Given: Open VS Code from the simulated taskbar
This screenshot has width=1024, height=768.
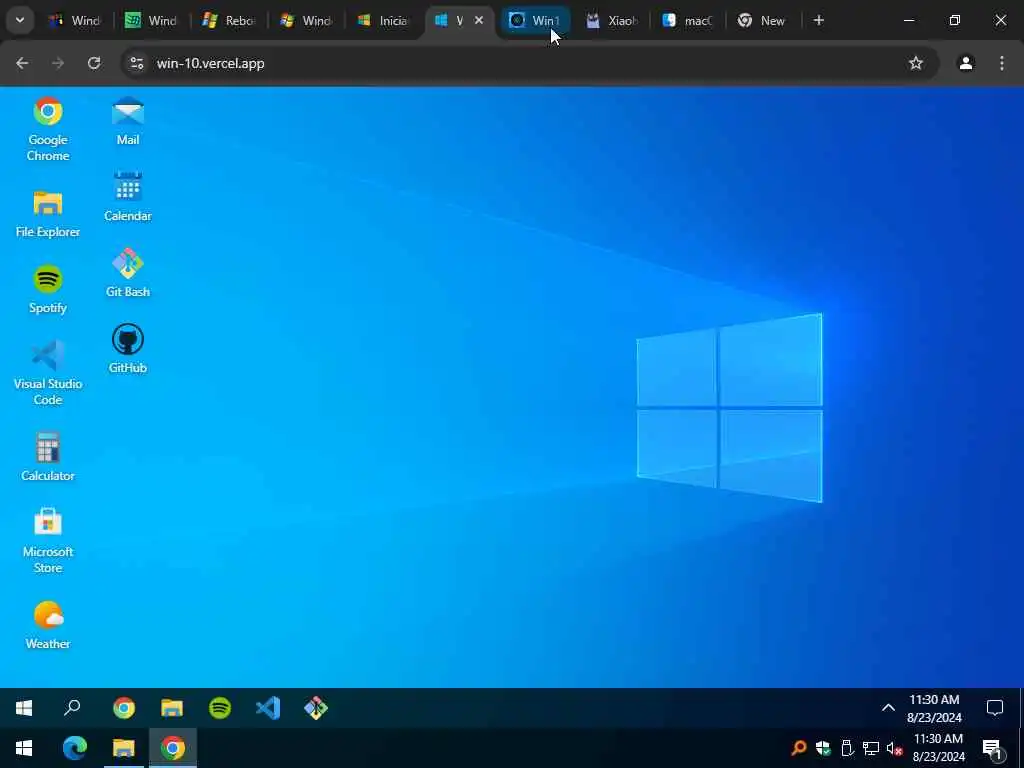Looking at the screenshot, I should coord(268,708).
